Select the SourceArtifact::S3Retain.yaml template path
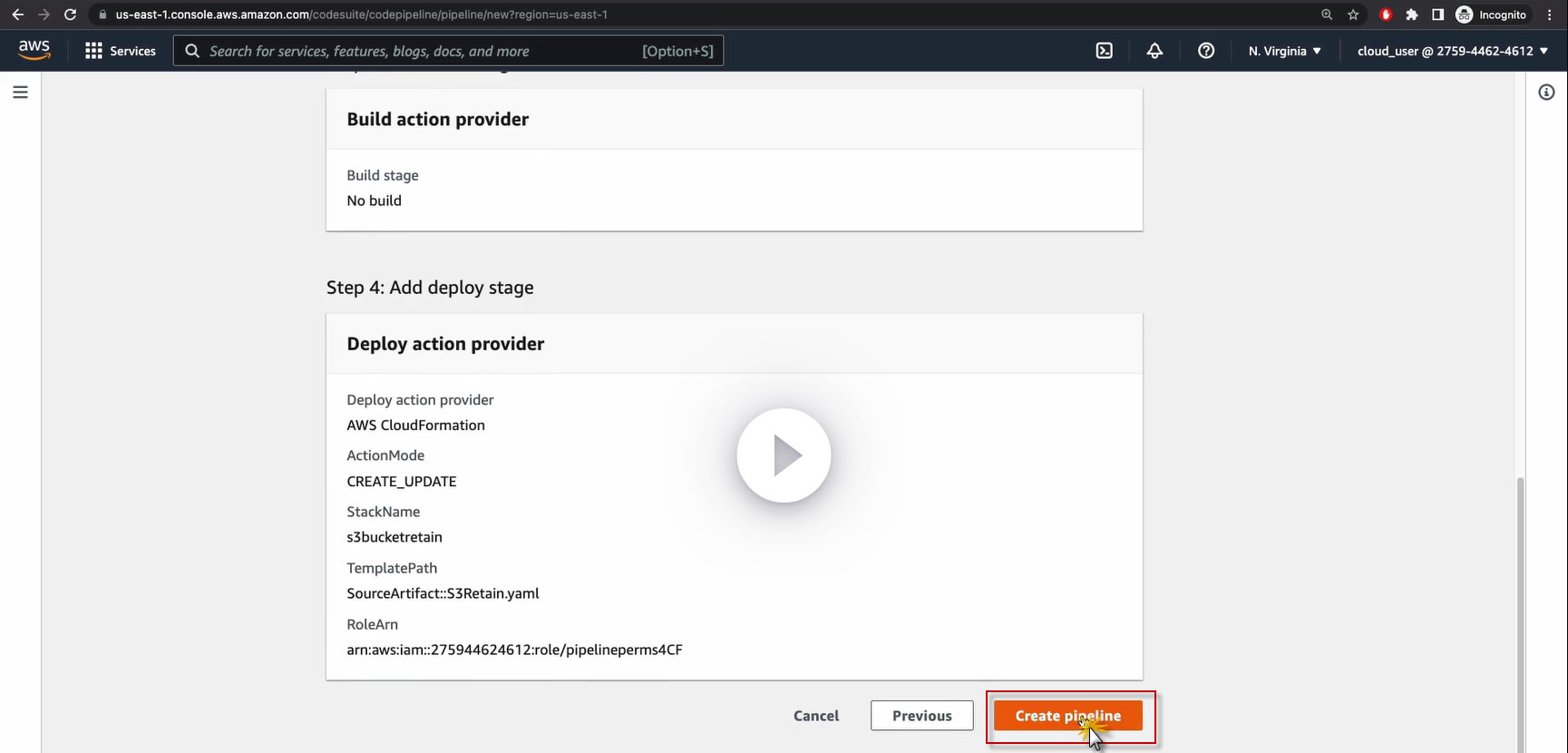This screenshot has width=1568, height=753. point(443,593)
